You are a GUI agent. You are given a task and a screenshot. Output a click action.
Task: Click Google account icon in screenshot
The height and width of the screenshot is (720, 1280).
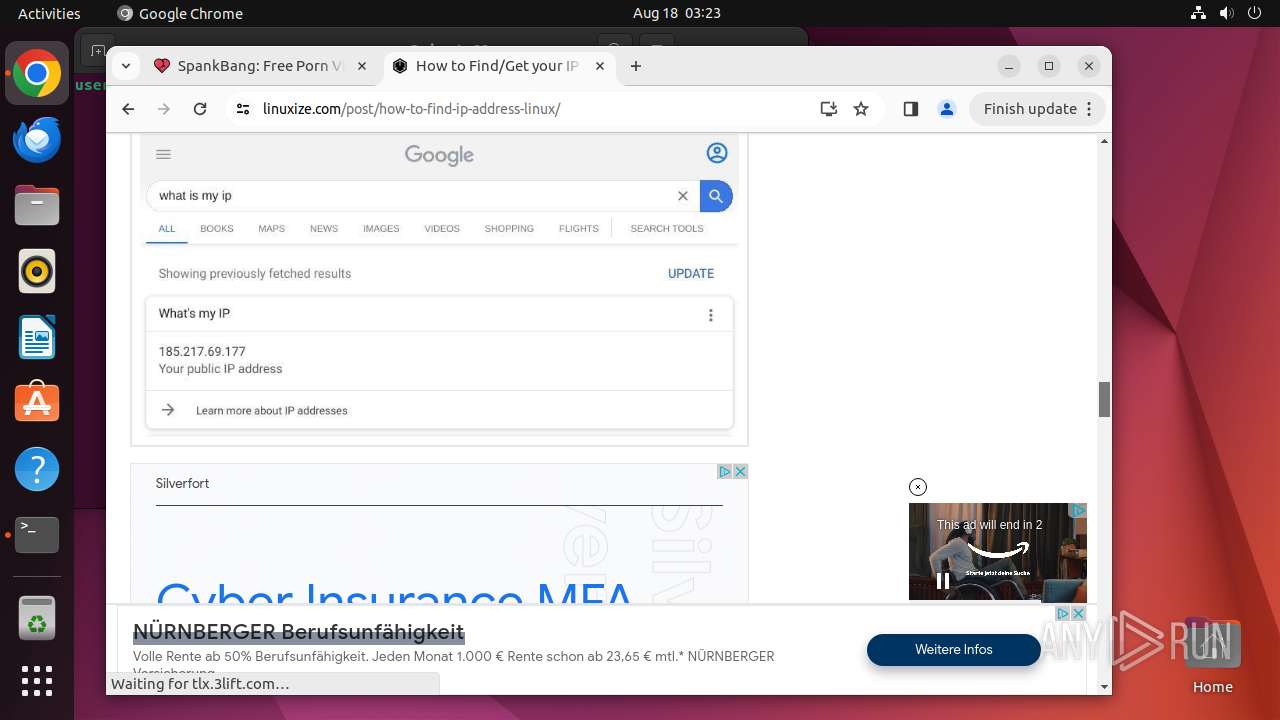(x=717, y=153)
